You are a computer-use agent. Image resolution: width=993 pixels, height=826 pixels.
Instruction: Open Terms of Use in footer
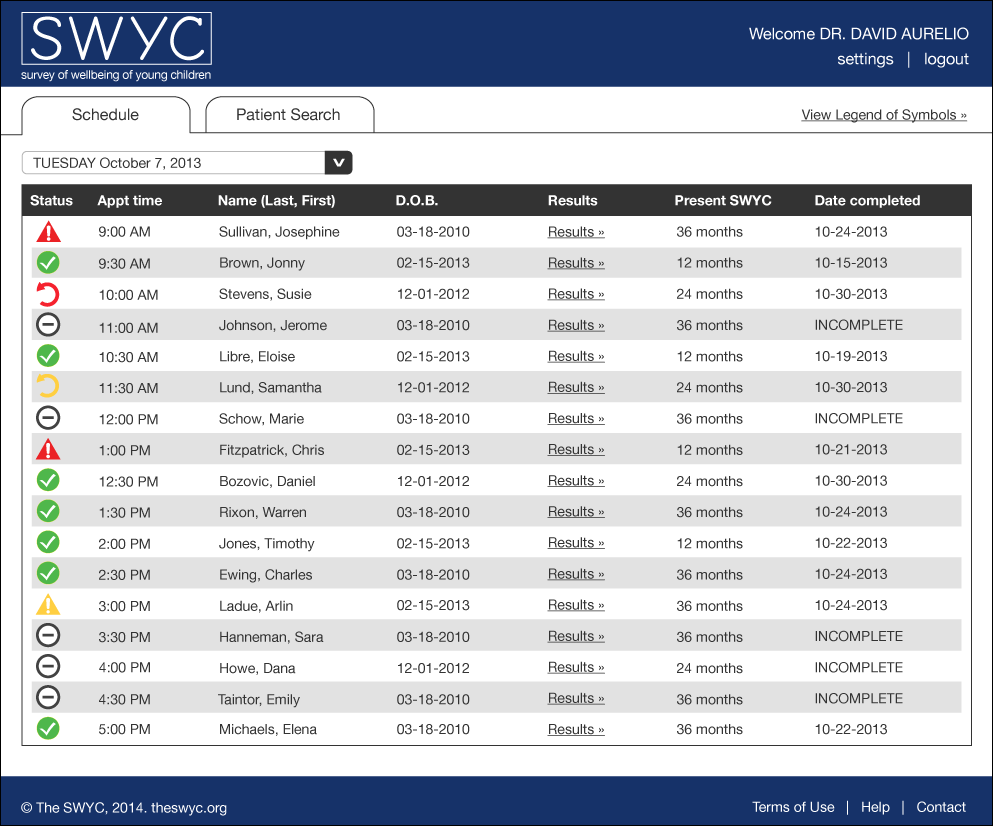coord(793,807)
